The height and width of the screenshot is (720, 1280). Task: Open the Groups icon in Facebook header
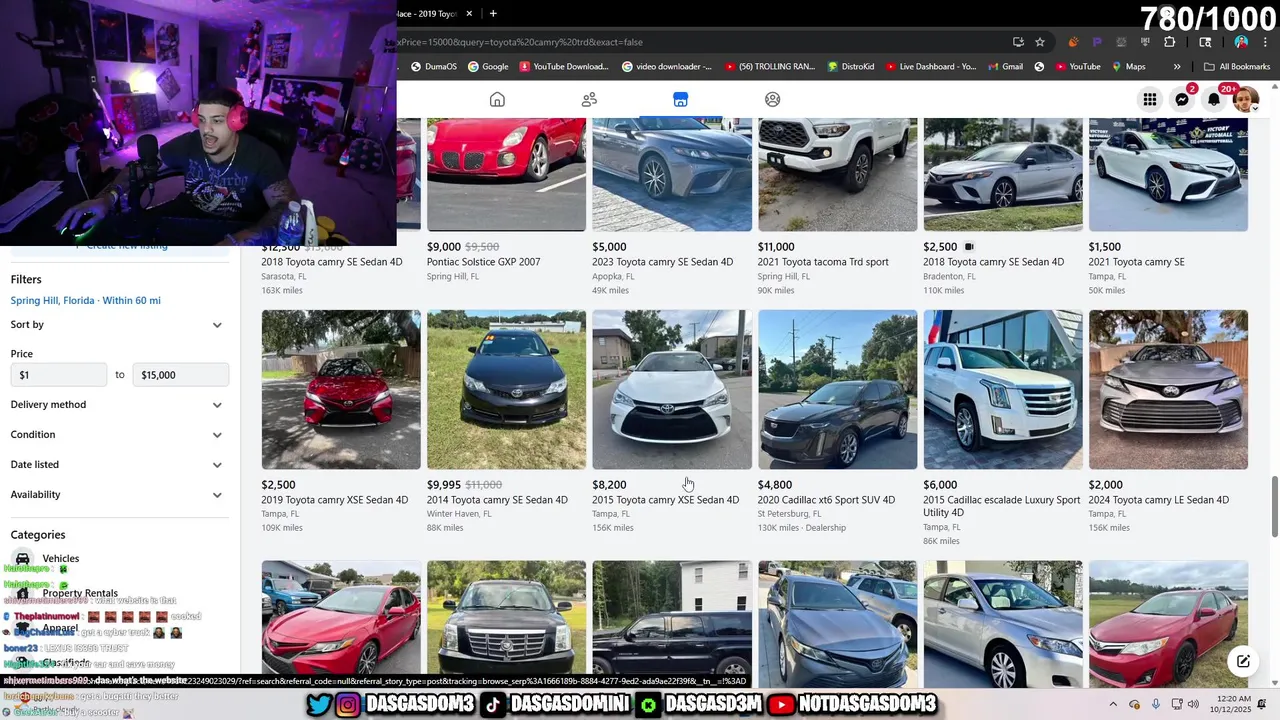(772, 99)
